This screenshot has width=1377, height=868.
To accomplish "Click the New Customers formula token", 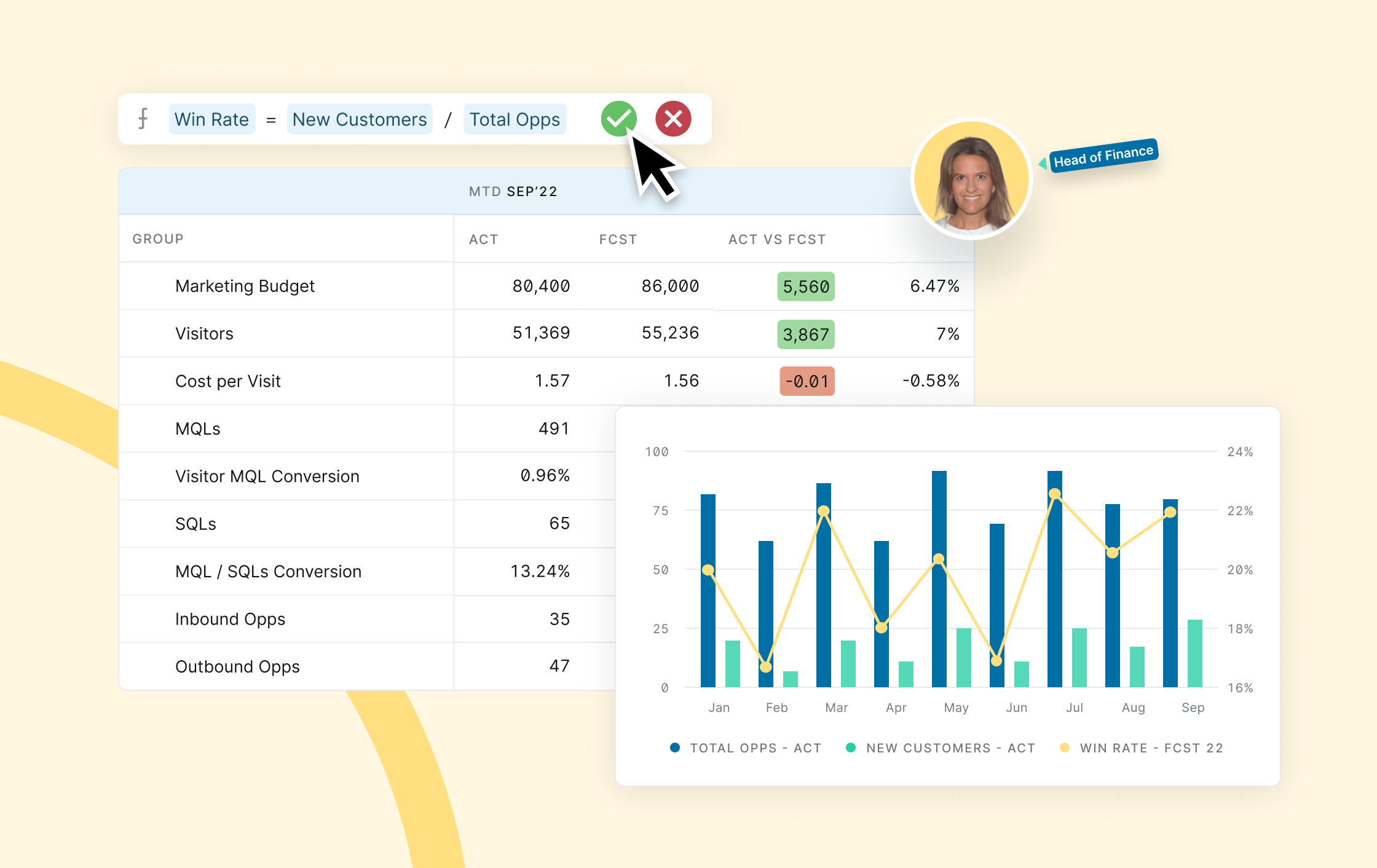I will [x=360, y=119].
